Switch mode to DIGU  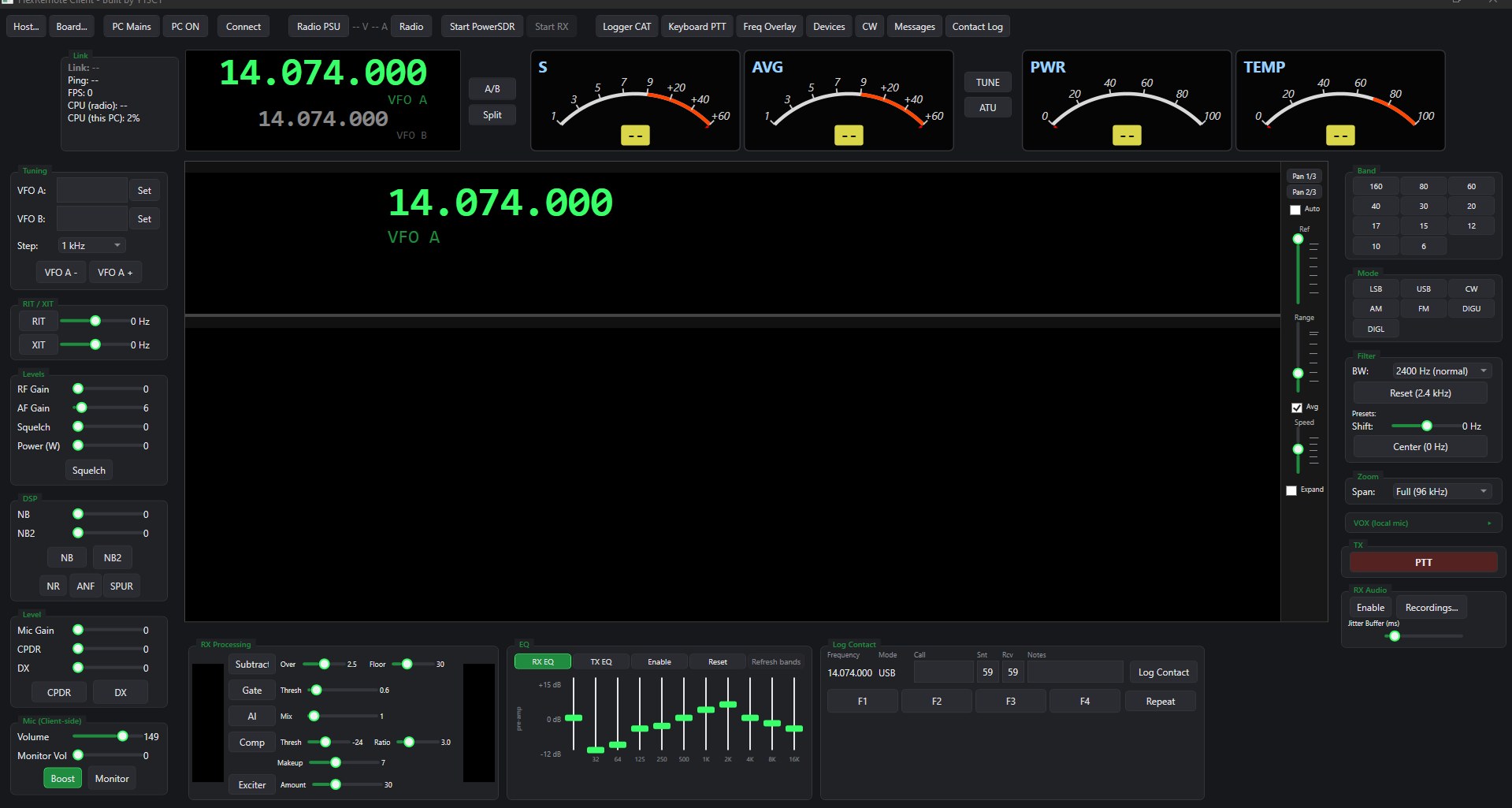(1471, 309)
